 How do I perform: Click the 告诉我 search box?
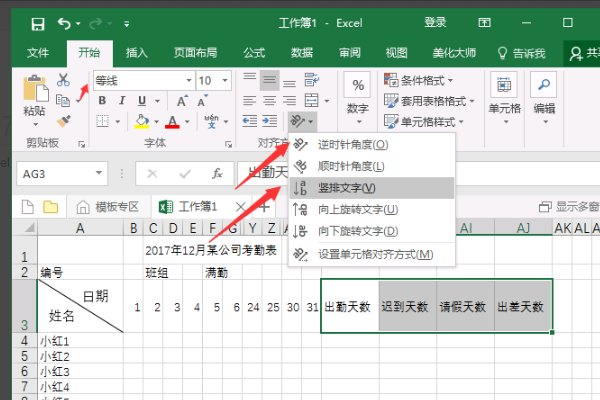point(522,53)
